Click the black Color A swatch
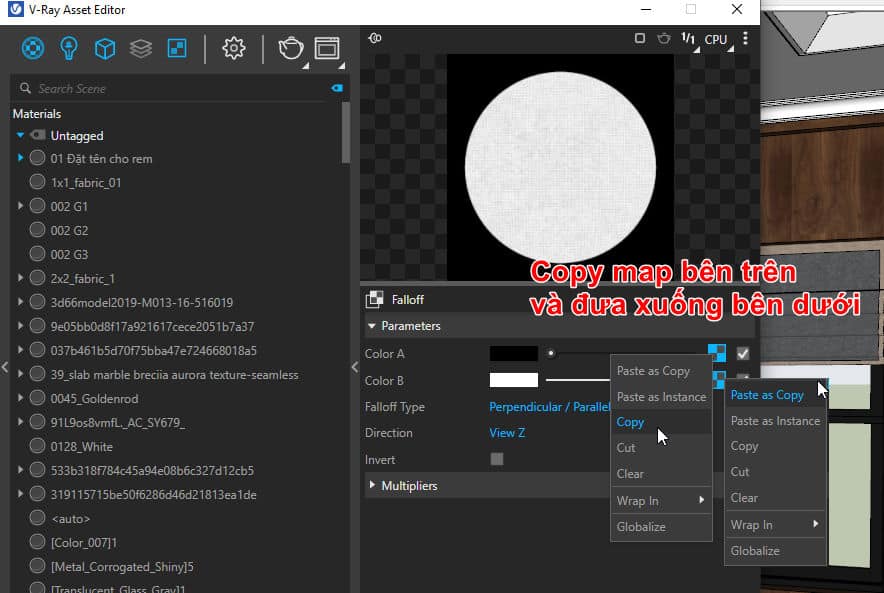 pyautogui.click(x=513, y=353)
